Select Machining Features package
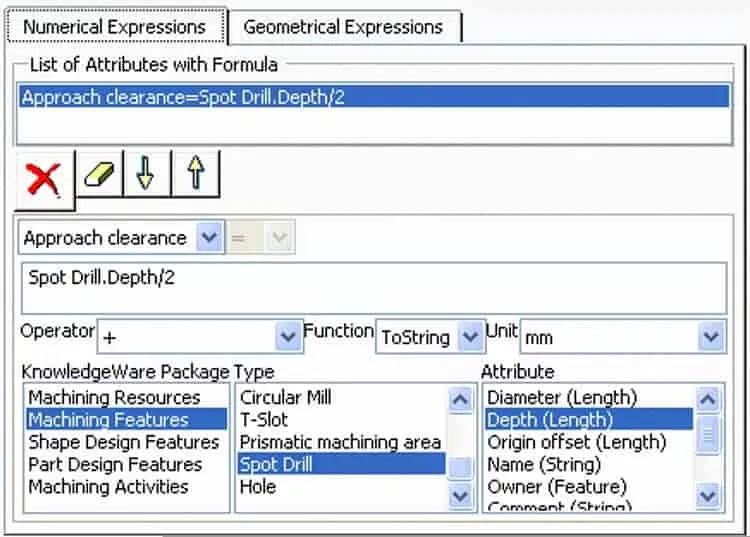The width and height of the screenshot is (750, 537). (126, 419)
